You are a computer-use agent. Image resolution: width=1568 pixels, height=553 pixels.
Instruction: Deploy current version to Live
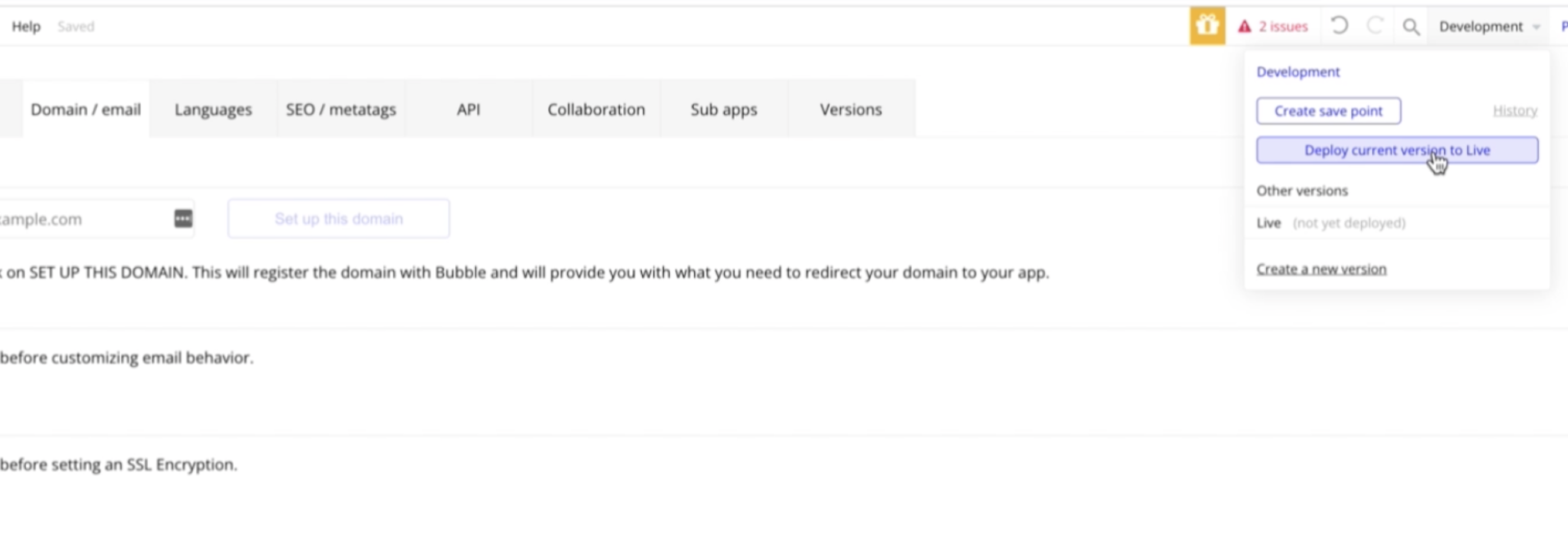tap(1397, 151)
